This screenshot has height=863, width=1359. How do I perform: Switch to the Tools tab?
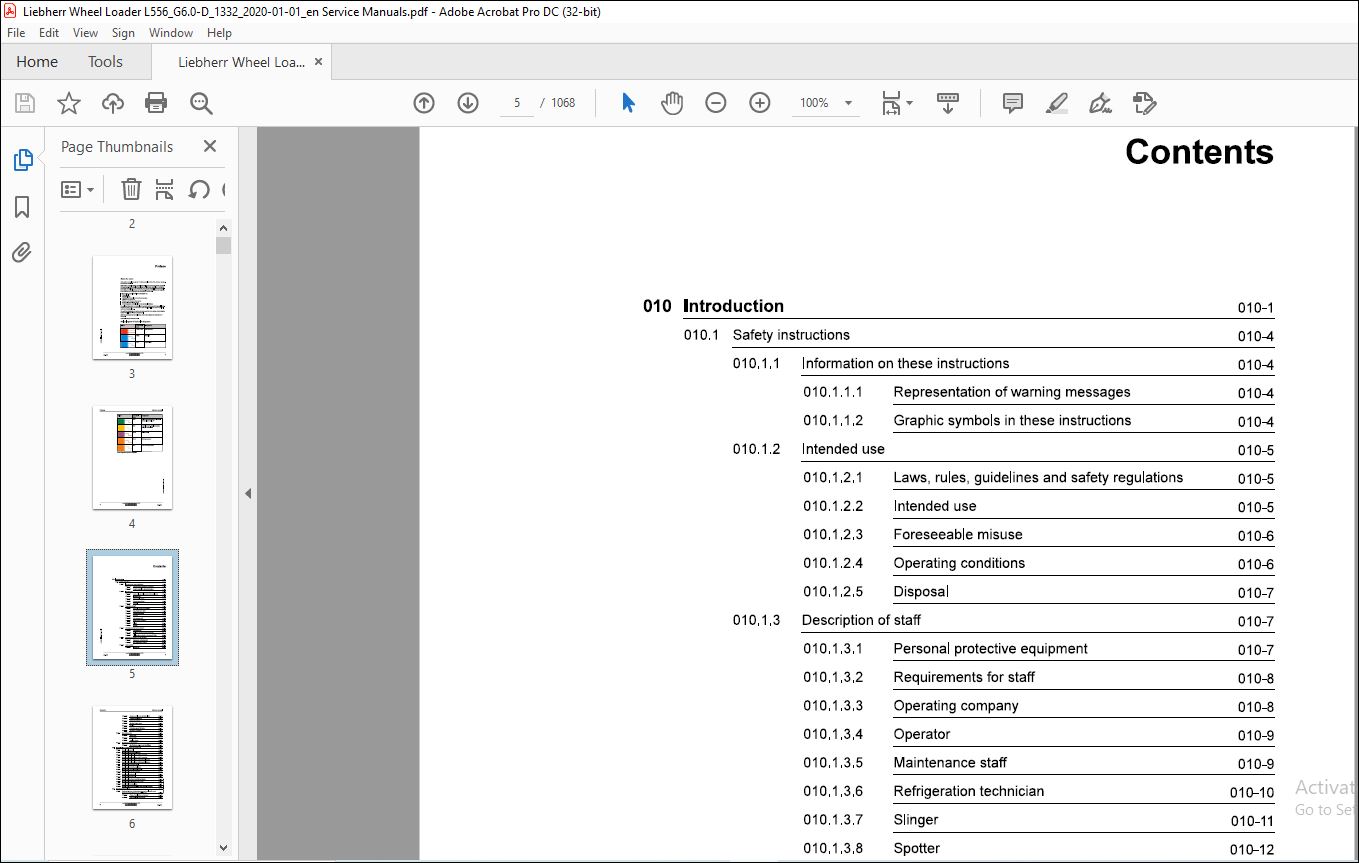coord(105,62)
